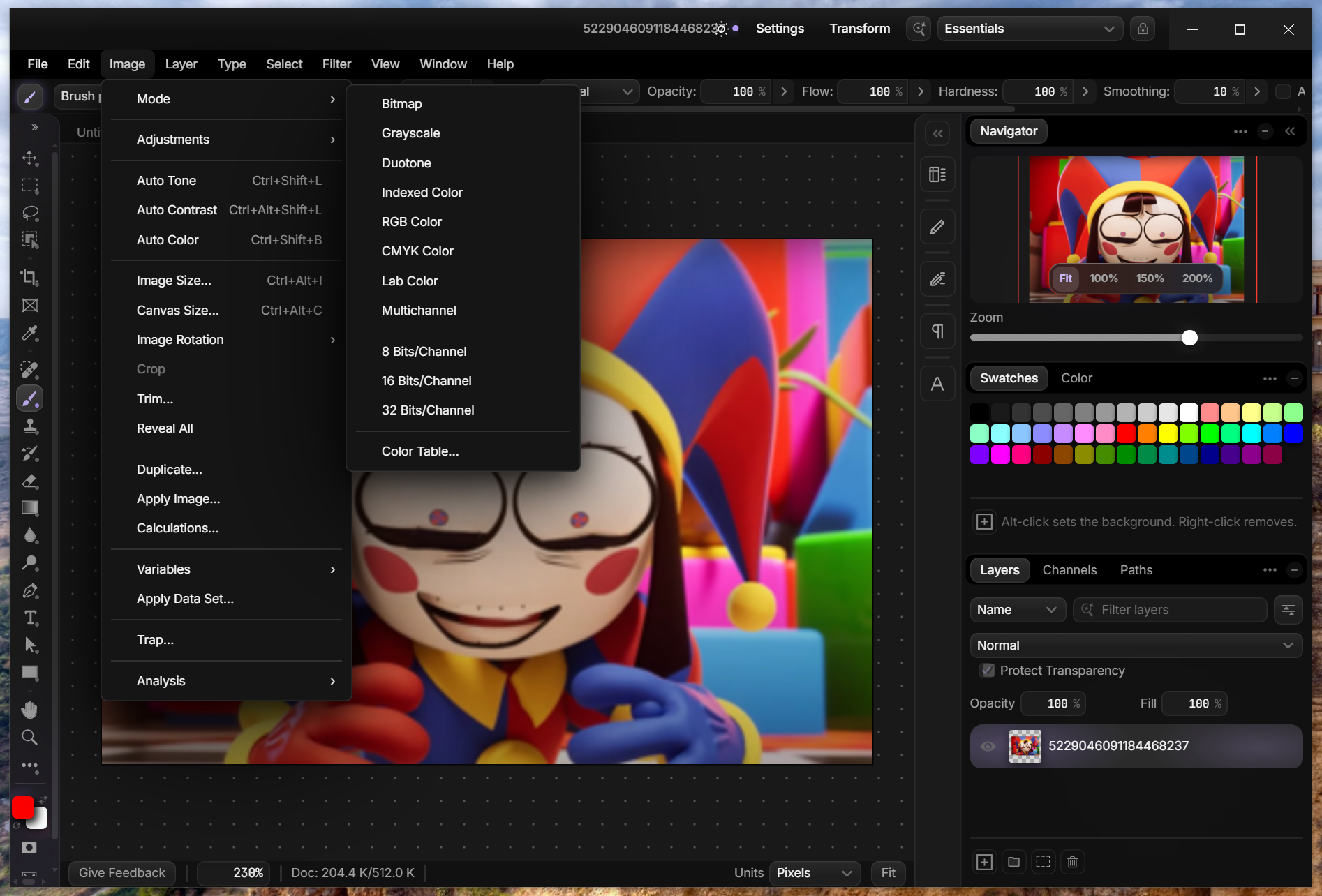Select the Crop tool in toolbar
The image size is (1322, 896).
29,277
